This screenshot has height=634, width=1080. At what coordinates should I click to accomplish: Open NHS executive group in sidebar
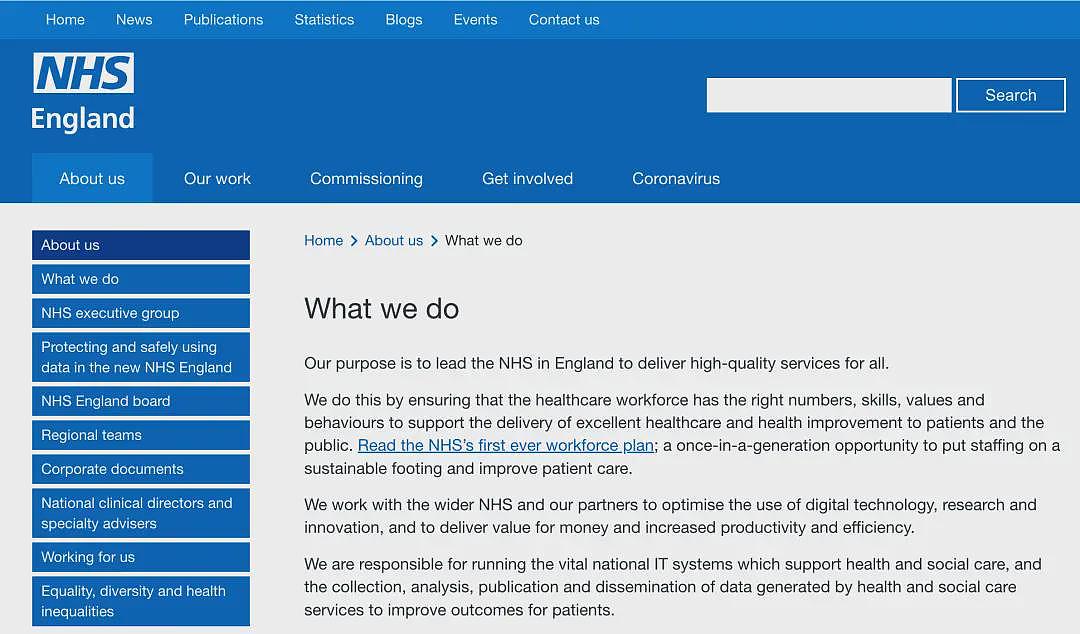point(141,313)
